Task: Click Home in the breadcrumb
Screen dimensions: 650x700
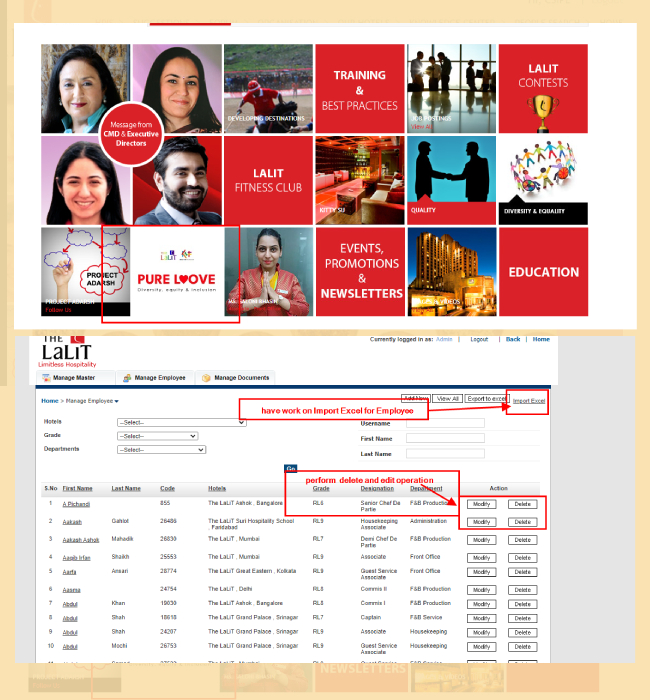Action: (50, 401)
